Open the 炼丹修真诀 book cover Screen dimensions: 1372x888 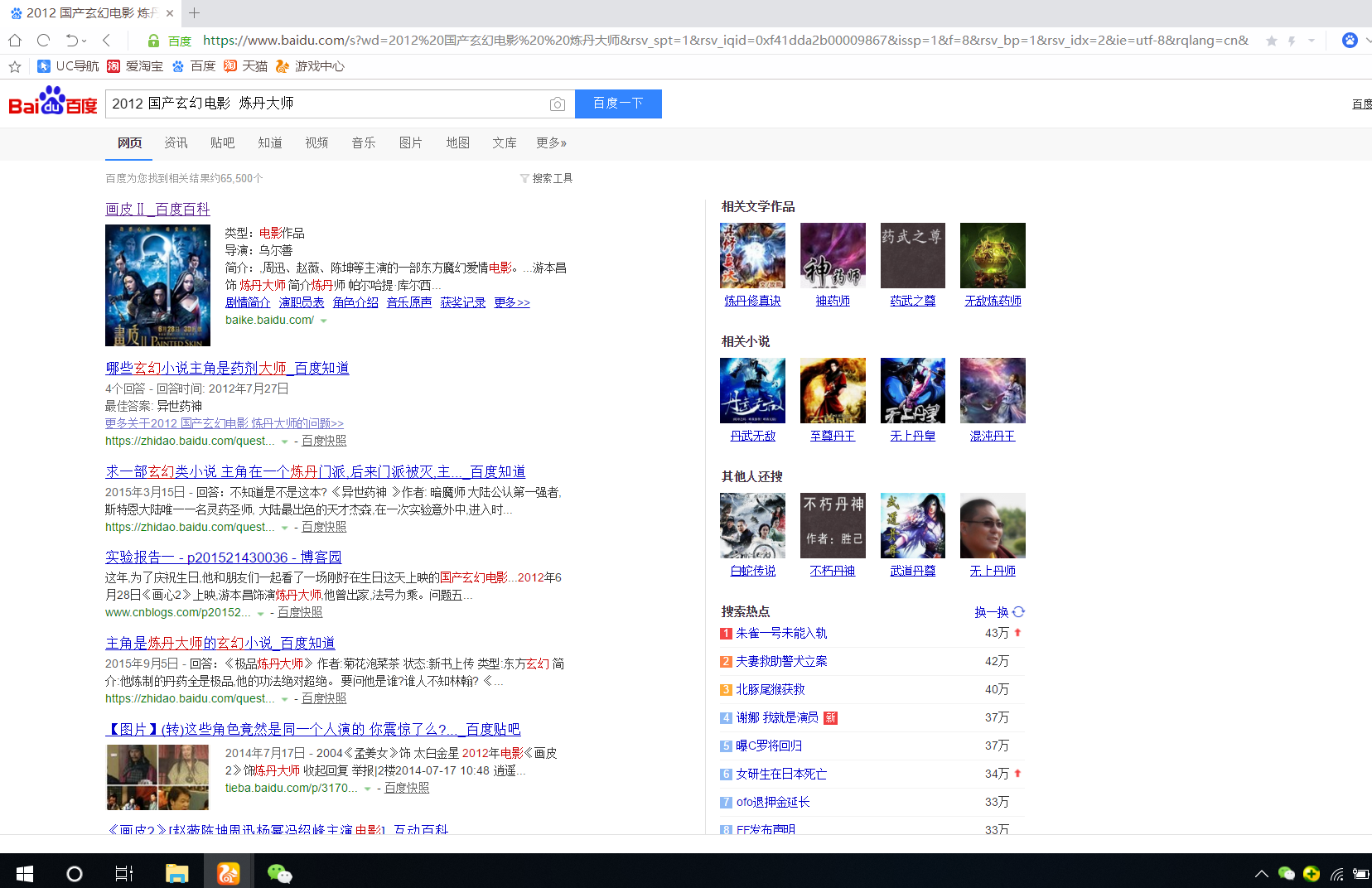tap(752, 256)
